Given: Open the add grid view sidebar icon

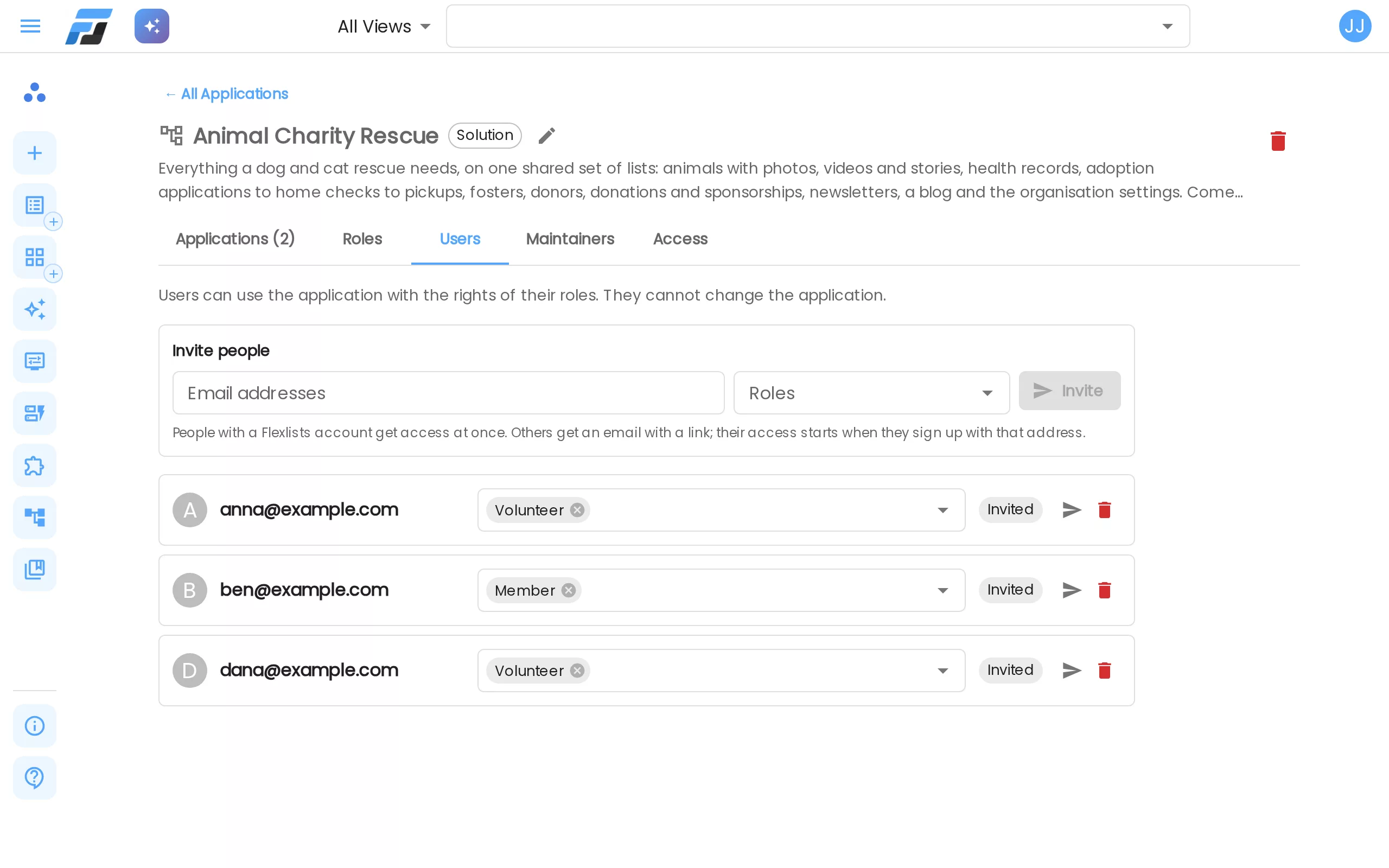Looking at the screenshot, I should tap(34, 257).
